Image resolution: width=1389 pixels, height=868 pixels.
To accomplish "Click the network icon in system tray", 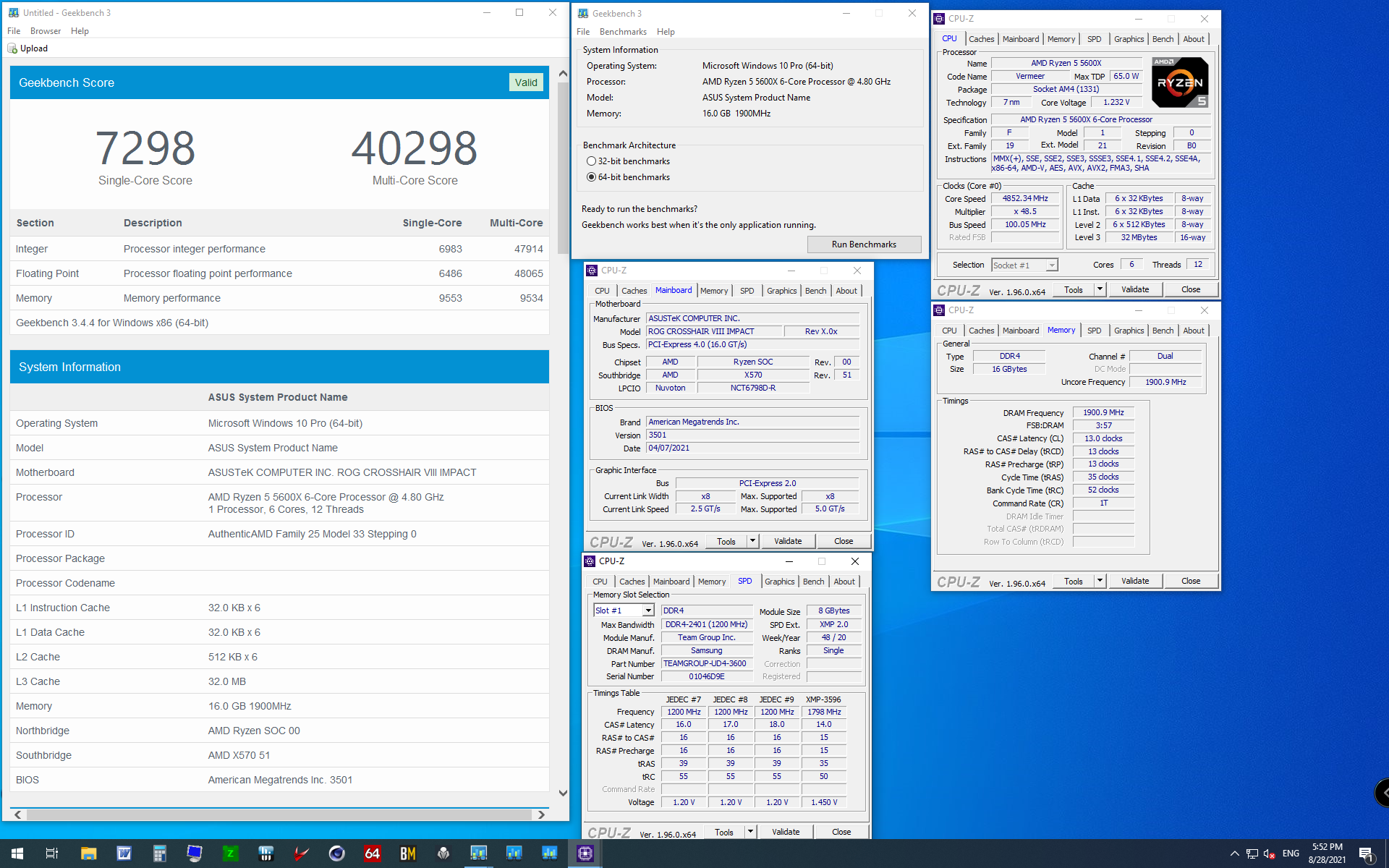I will 1252,854.
